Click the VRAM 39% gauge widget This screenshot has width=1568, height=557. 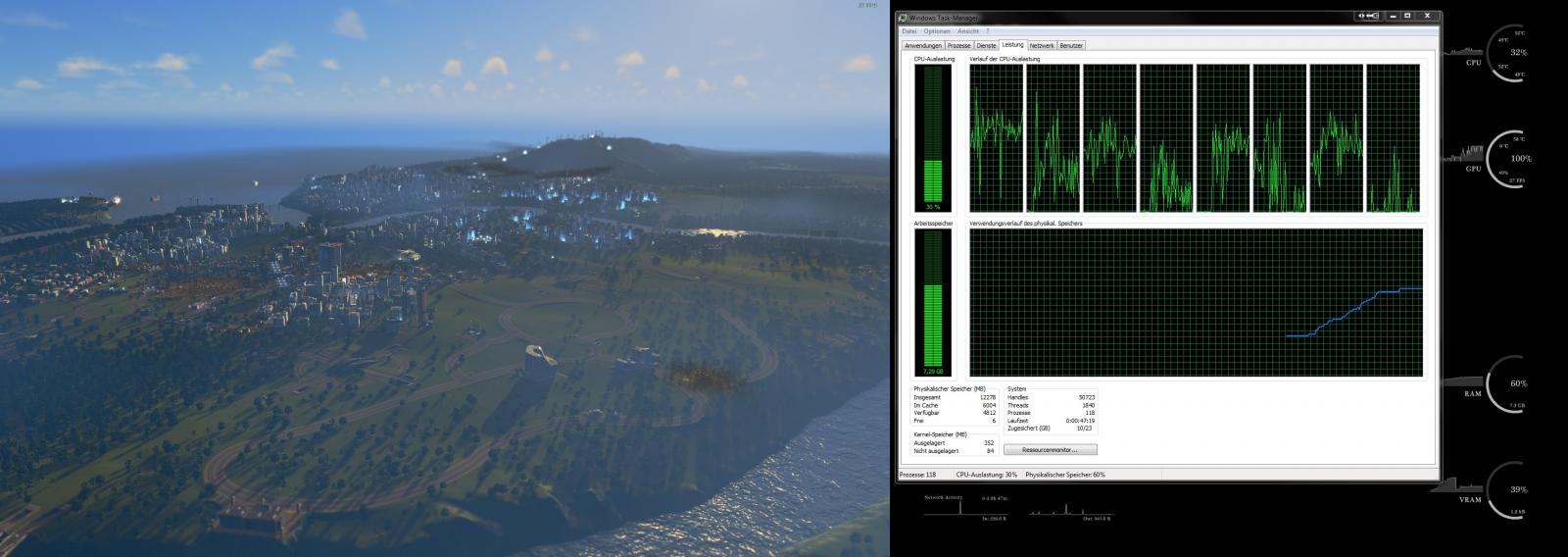pos(1507,490)
